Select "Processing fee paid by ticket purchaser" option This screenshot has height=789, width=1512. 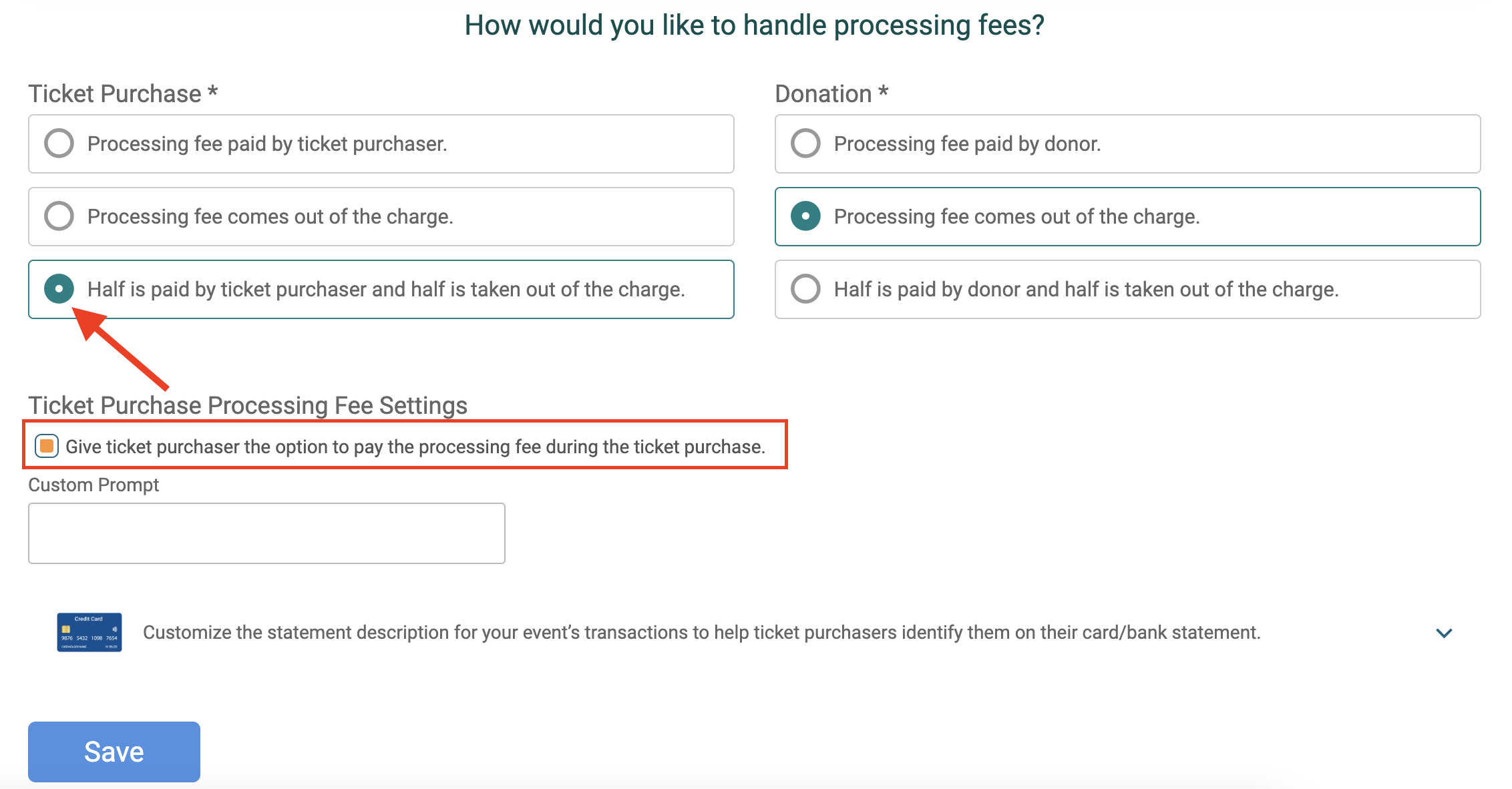(59, 143)
